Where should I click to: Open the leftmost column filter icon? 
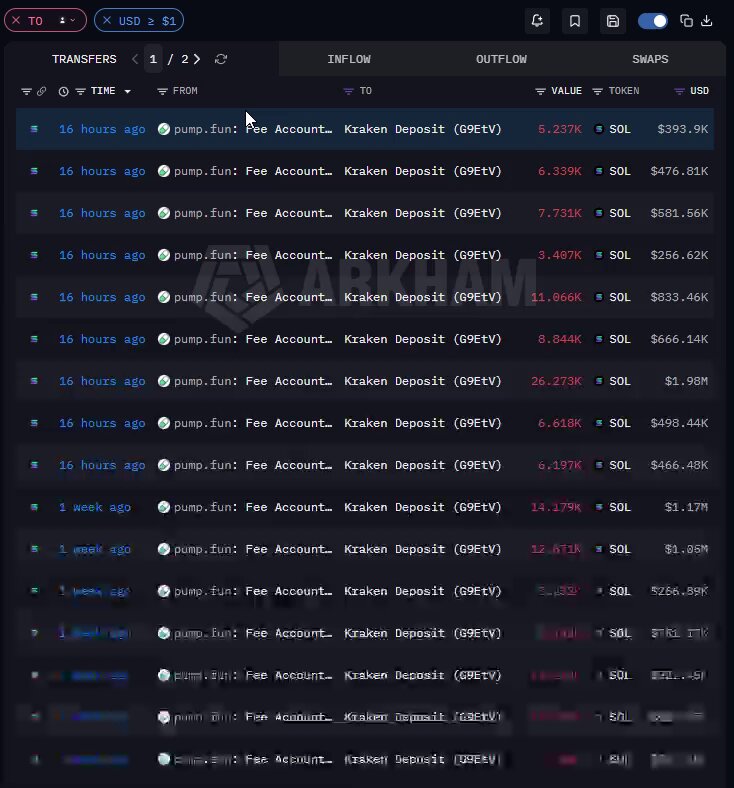[x=26, y=91]
